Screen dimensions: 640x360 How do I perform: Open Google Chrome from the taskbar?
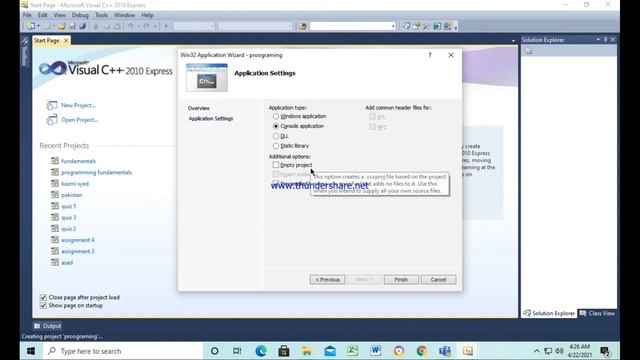(x=422, y=351)
